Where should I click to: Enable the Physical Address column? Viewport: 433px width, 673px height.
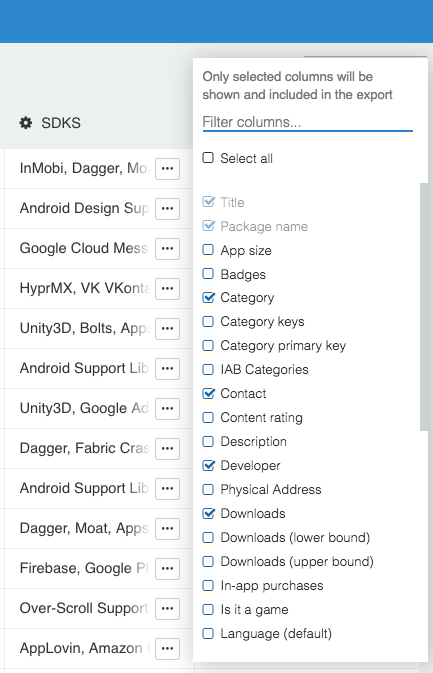(x=208, y=489)
